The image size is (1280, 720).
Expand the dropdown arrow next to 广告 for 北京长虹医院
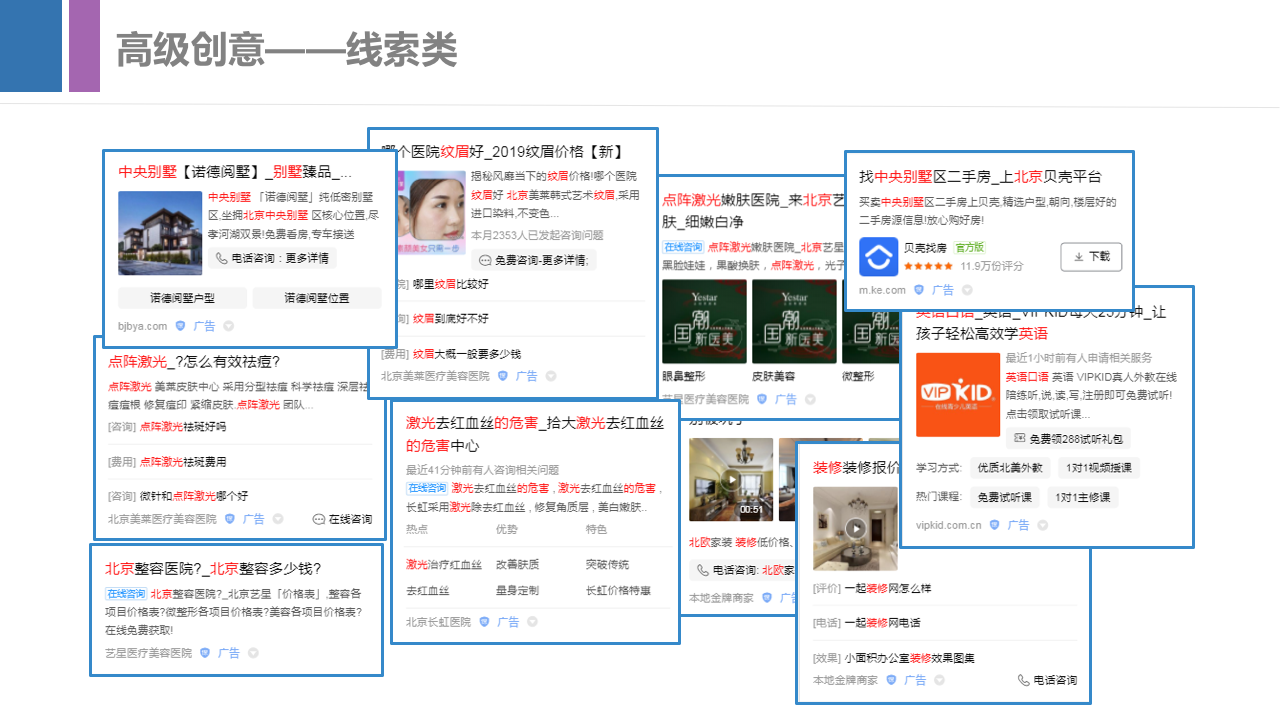click(532, 622)
